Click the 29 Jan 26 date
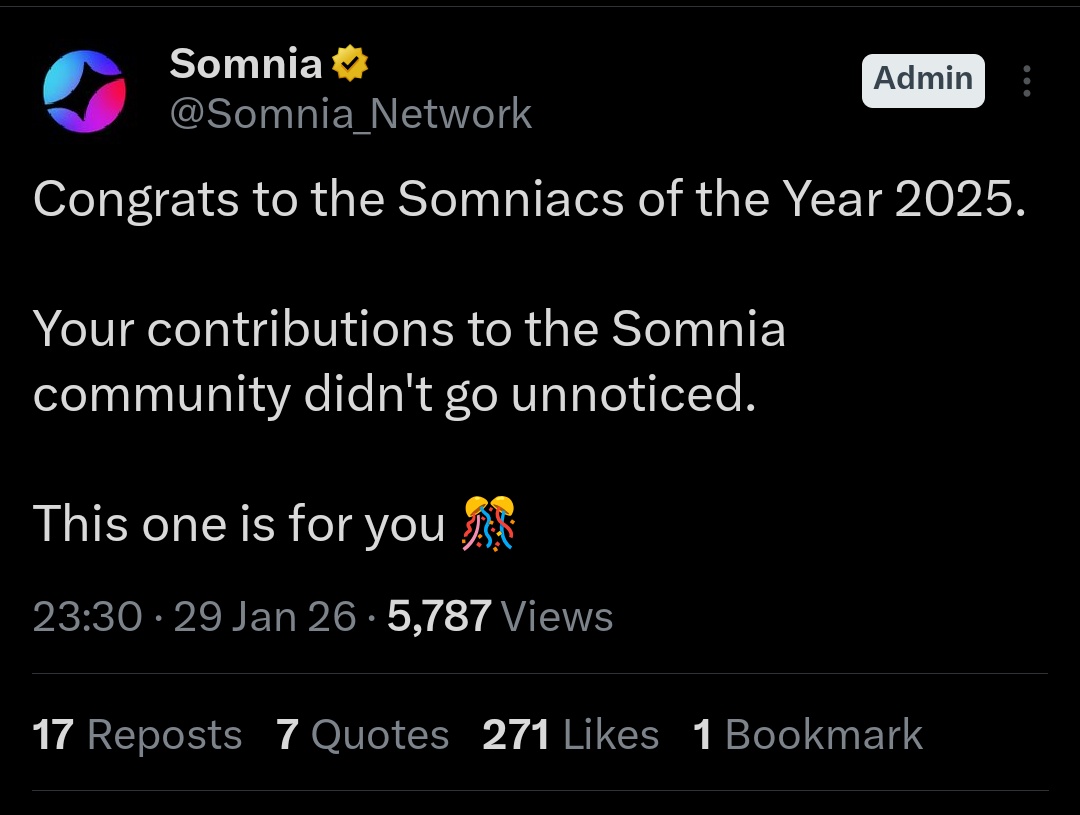Viewport: 1080px width, 815px height. click(265, 617)
